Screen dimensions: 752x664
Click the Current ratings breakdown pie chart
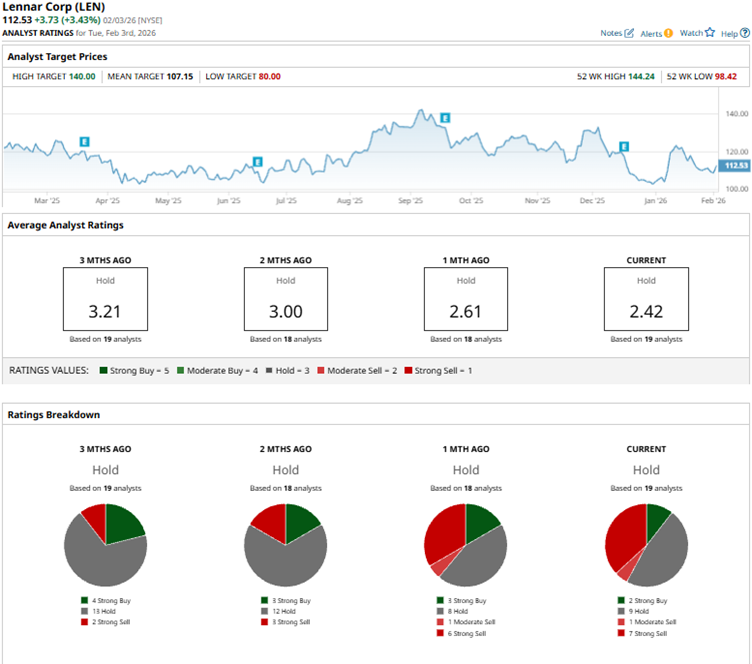[x=646, y=545]
